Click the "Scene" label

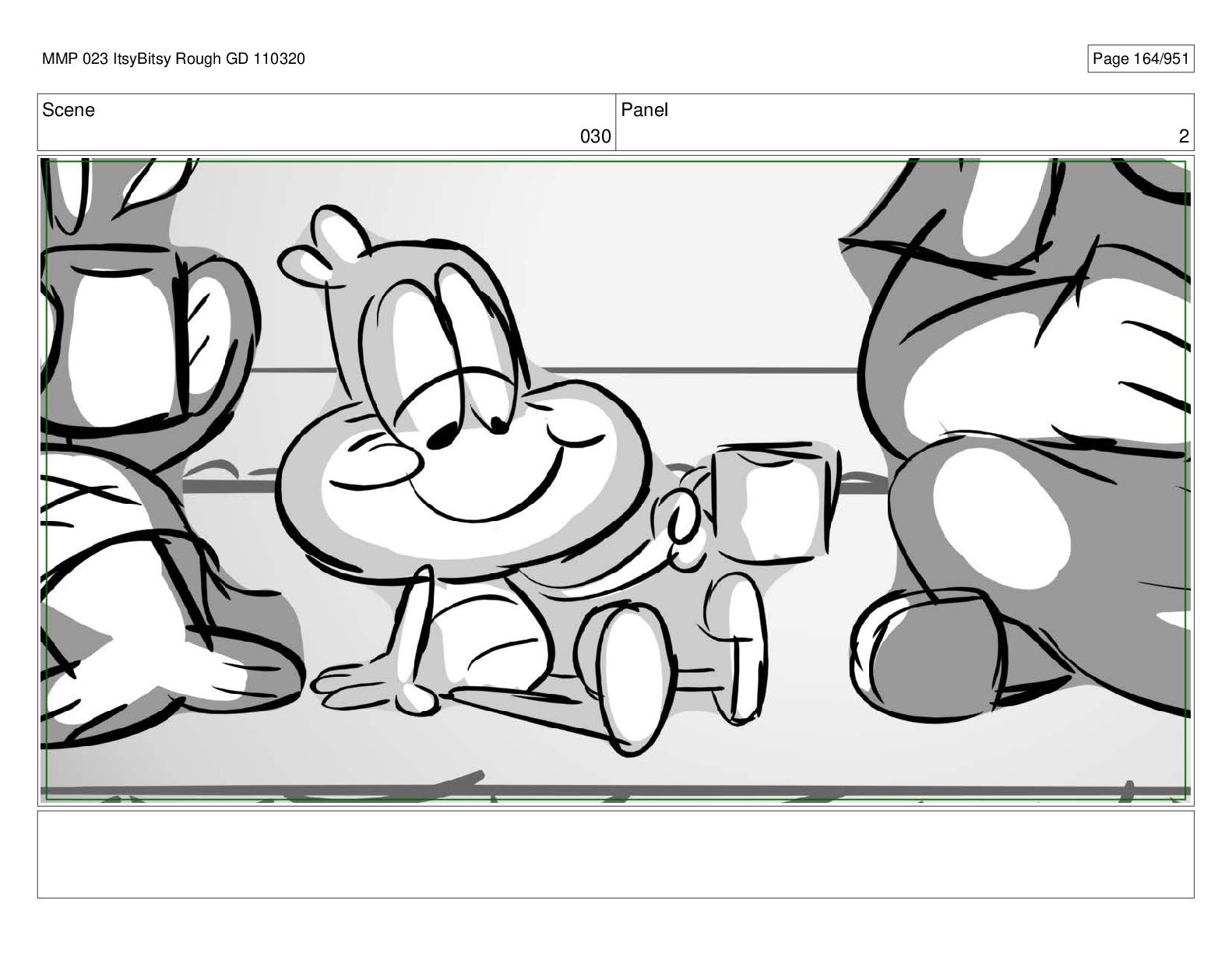coord(69,110)
